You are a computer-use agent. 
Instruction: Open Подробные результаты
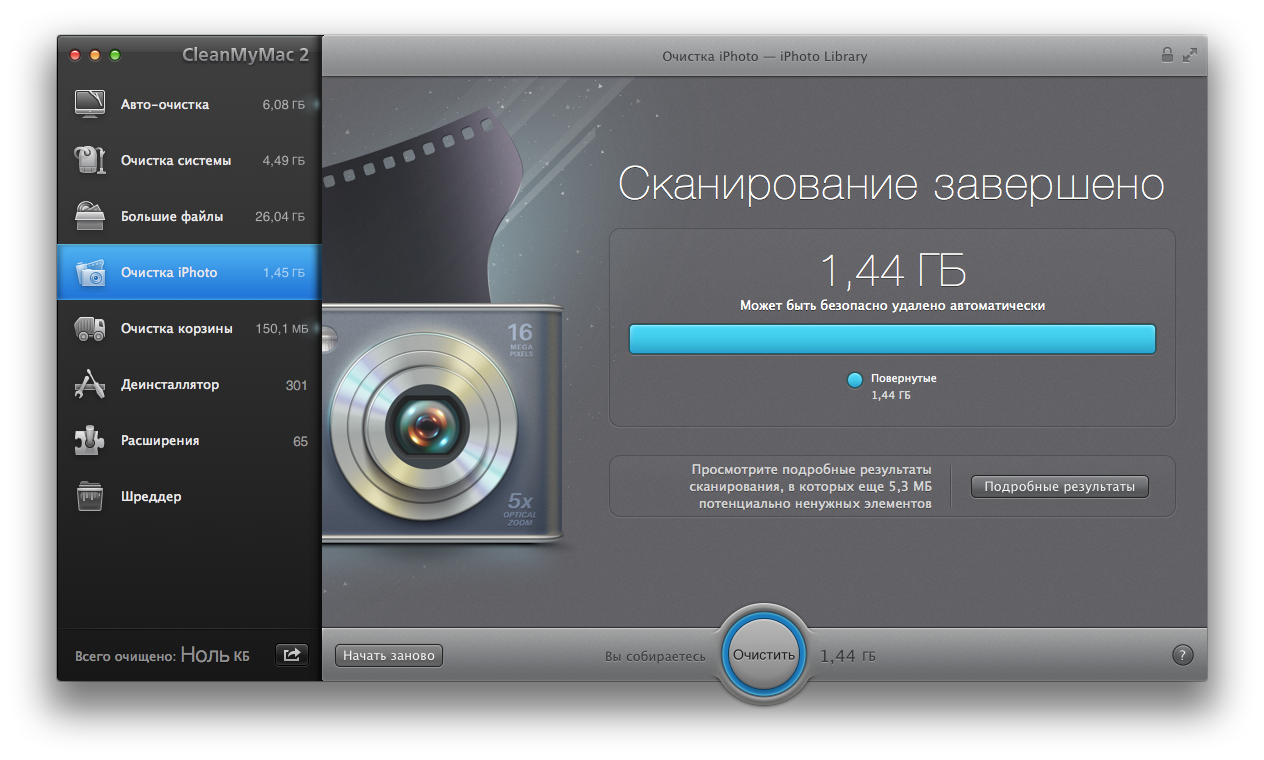[1060, 487]
